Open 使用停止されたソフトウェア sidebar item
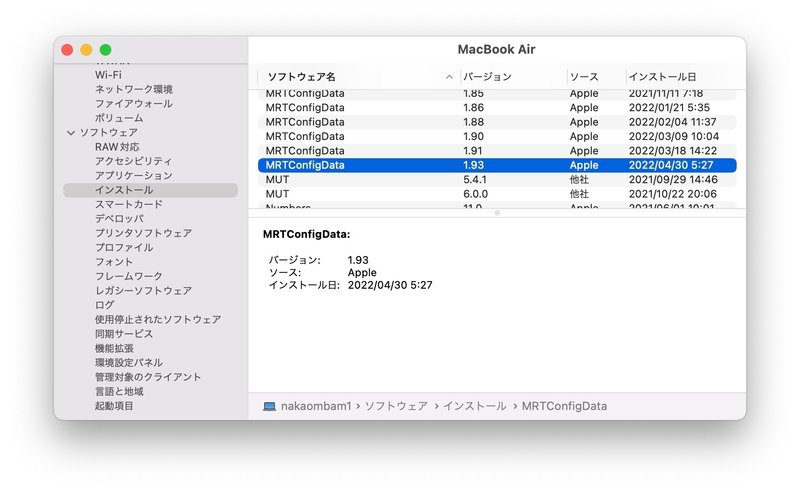Viewport: 800px width, 491px height. coord(158,320)
